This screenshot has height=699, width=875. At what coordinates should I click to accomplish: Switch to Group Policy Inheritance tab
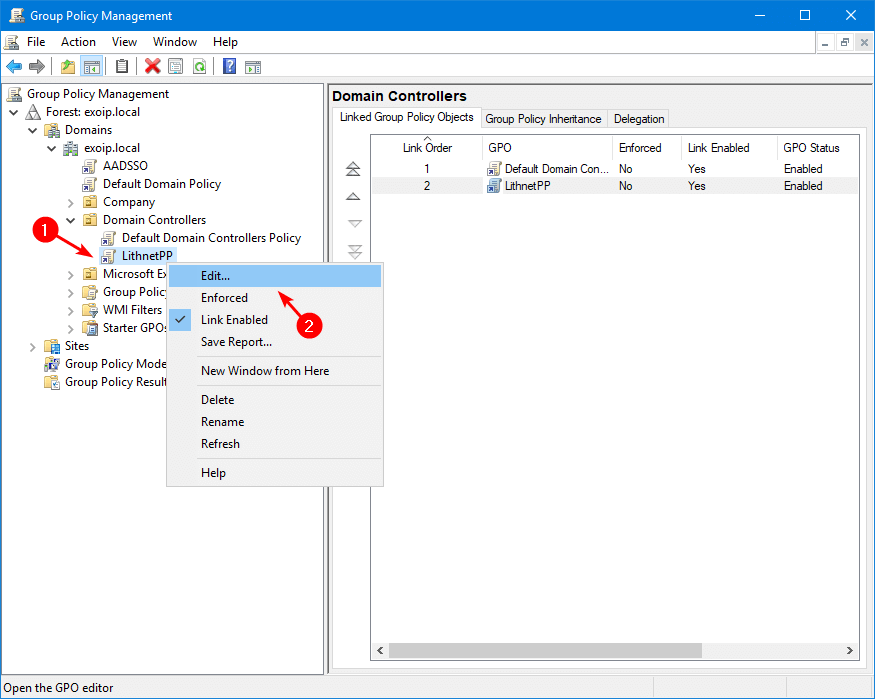543,119
